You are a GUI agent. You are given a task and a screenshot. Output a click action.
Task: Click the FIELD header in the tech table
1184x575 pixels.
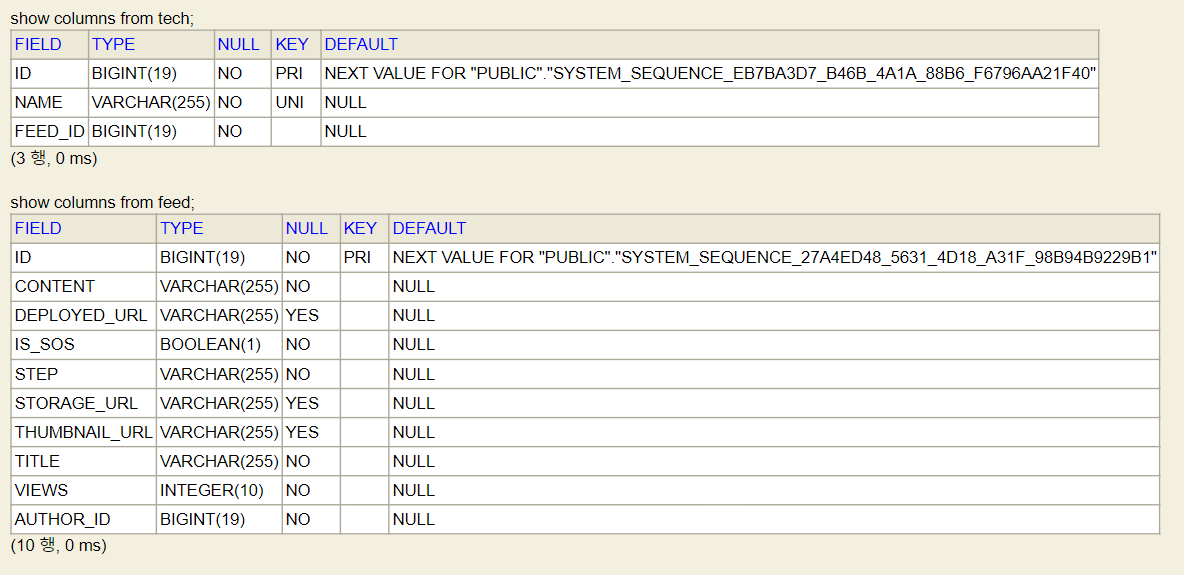pos(38,44)
